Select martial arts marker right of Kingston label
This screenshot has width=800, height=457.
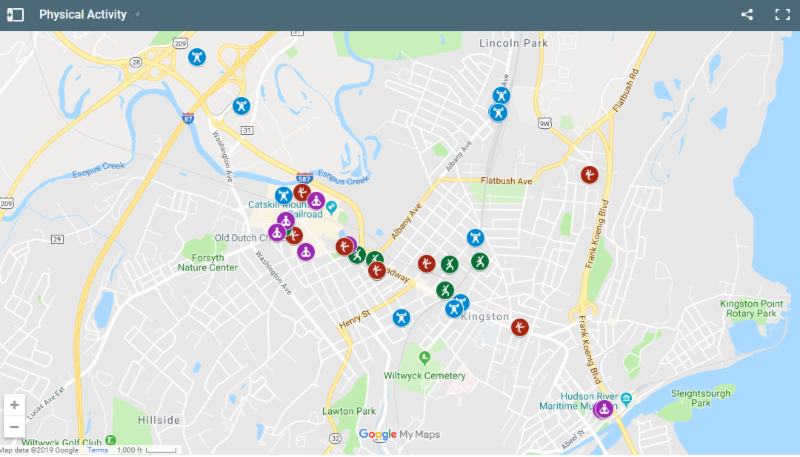click(520, 327)
